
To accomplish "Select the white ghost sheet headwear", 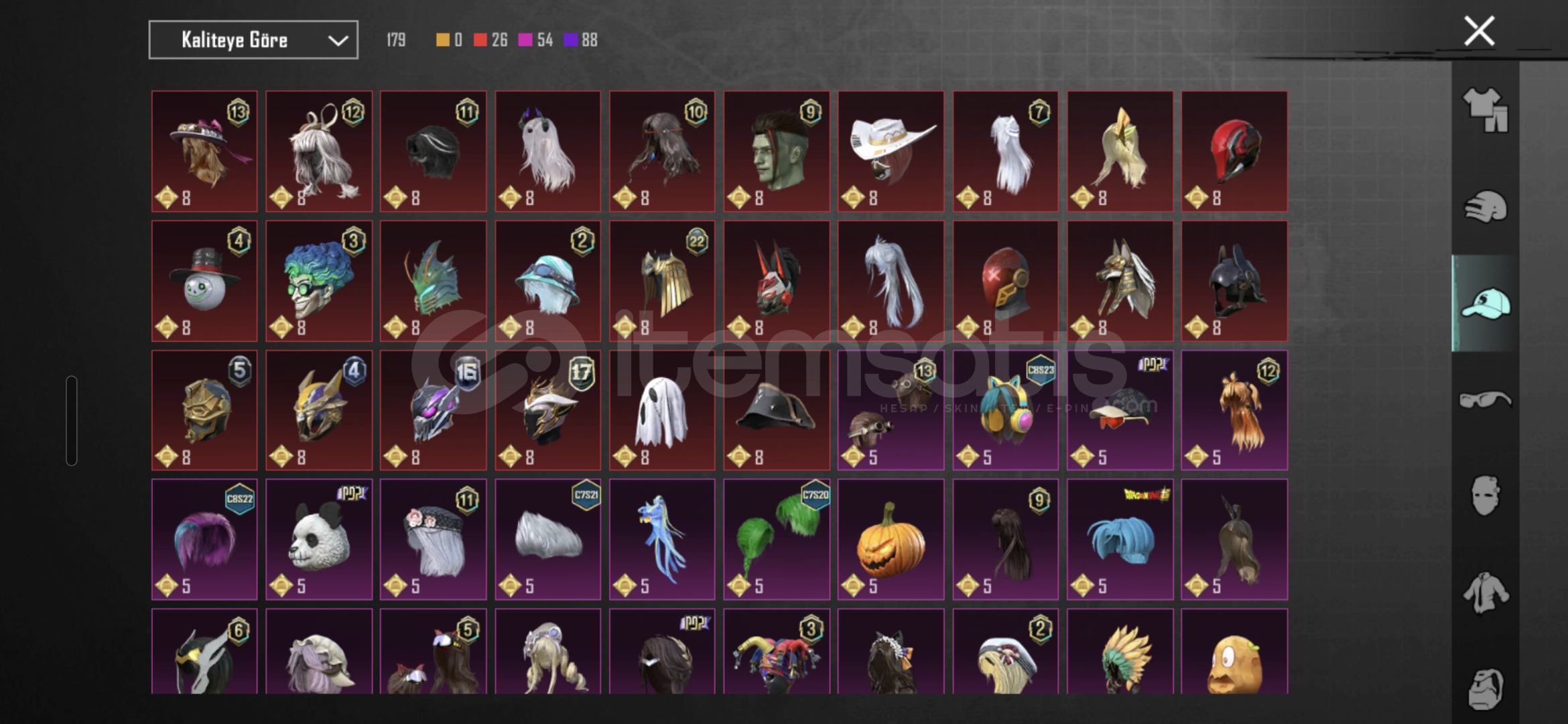I will (662, 410).
